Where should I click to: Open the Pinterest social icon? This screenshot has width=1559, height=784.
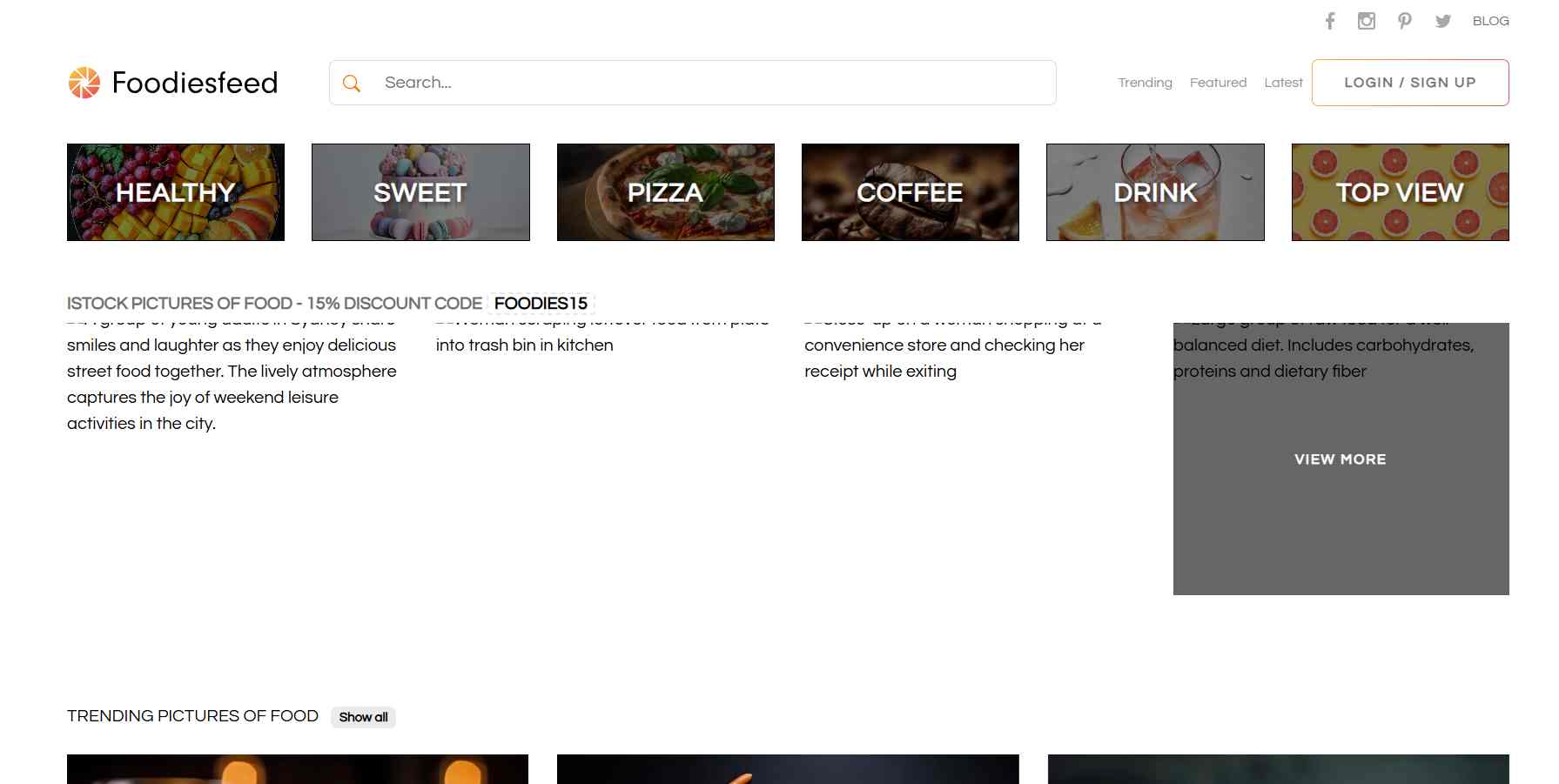(1404, 21)
